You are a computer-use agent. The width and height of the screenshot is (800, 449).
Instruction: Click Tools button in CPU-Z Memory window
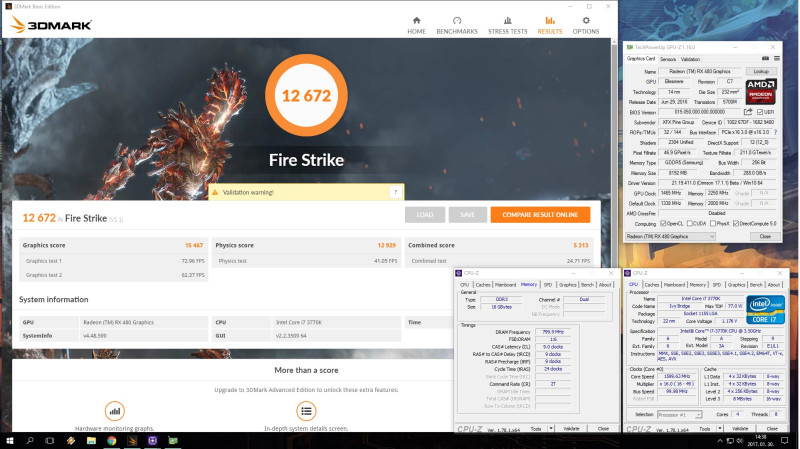click(x=536, y=429)
